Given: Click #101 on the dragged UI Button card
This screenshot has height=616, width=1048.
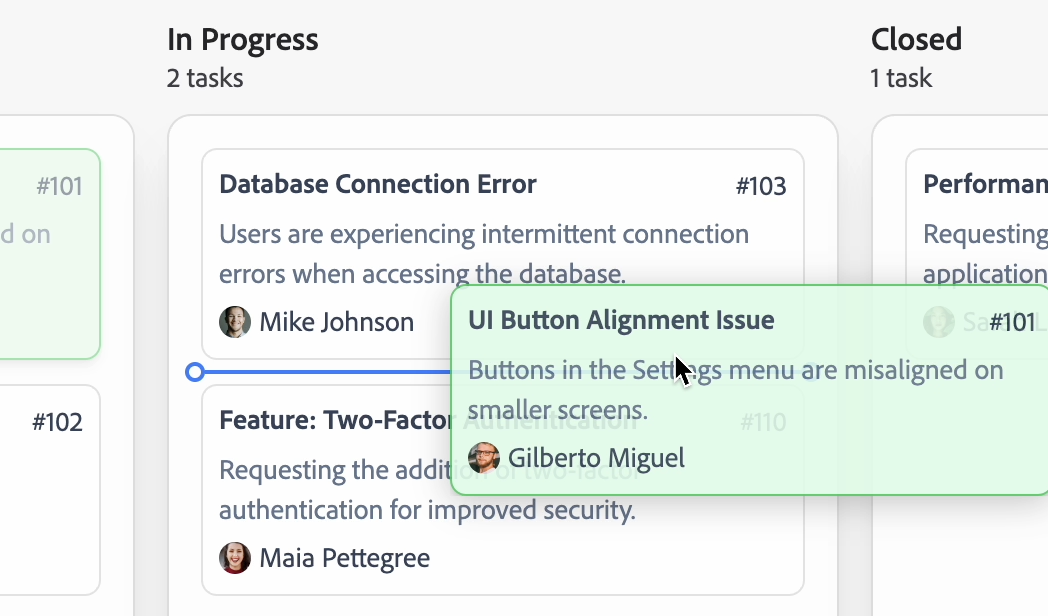Looking at the screenshot, I should click(x=1012, y=322).
